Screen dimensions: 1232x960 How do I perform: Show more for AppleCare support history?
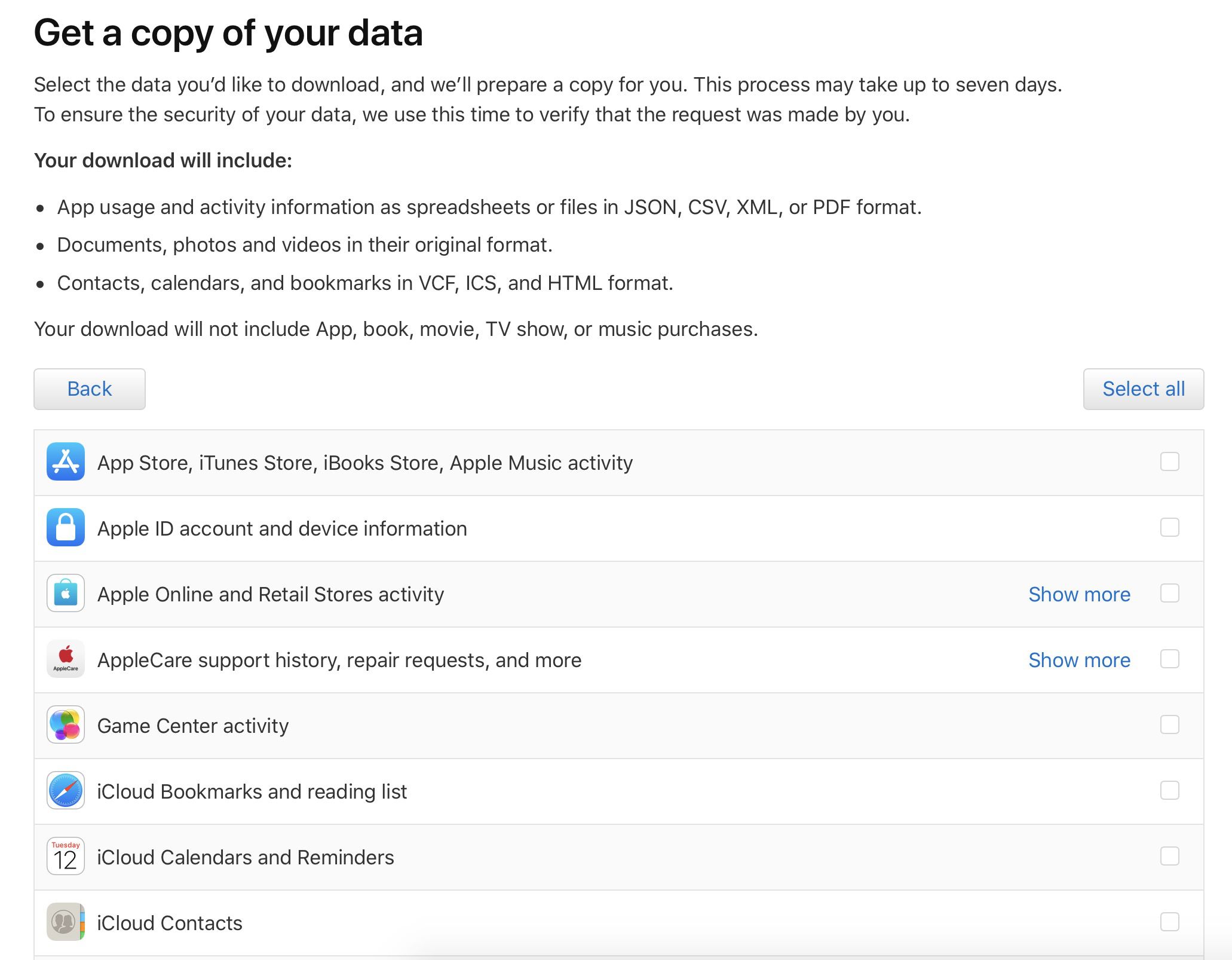click(1079, 660)
